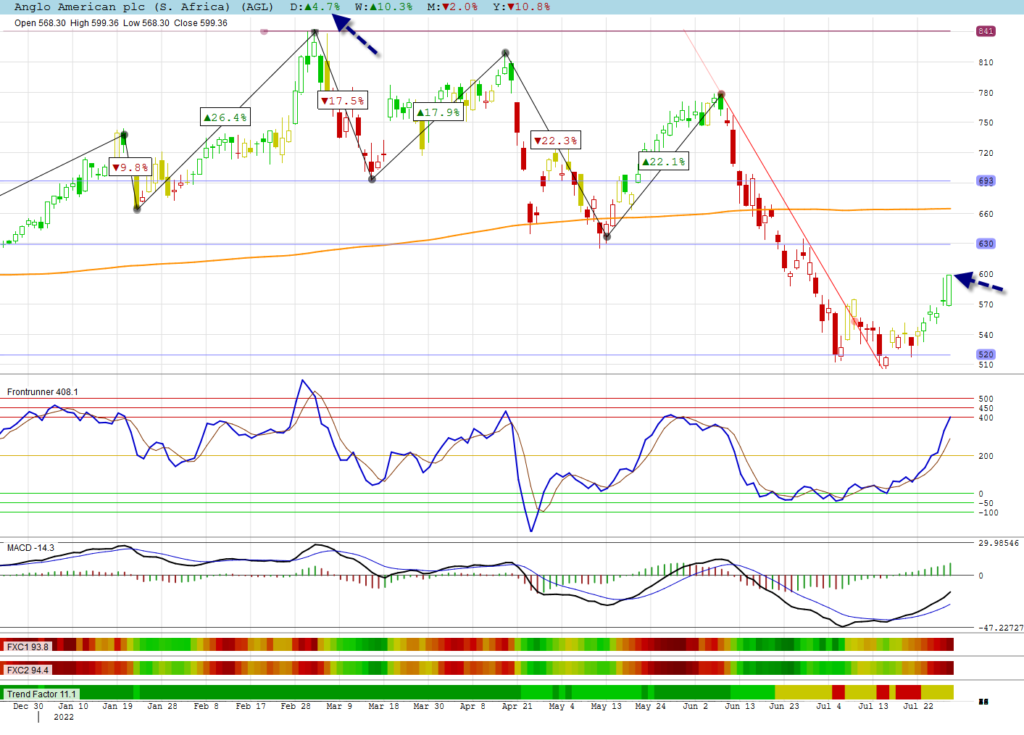Screen dimensions: 1024x735
Task: Click the 750 price axis label
Action: pyautogui.click(x=985, y=123)
